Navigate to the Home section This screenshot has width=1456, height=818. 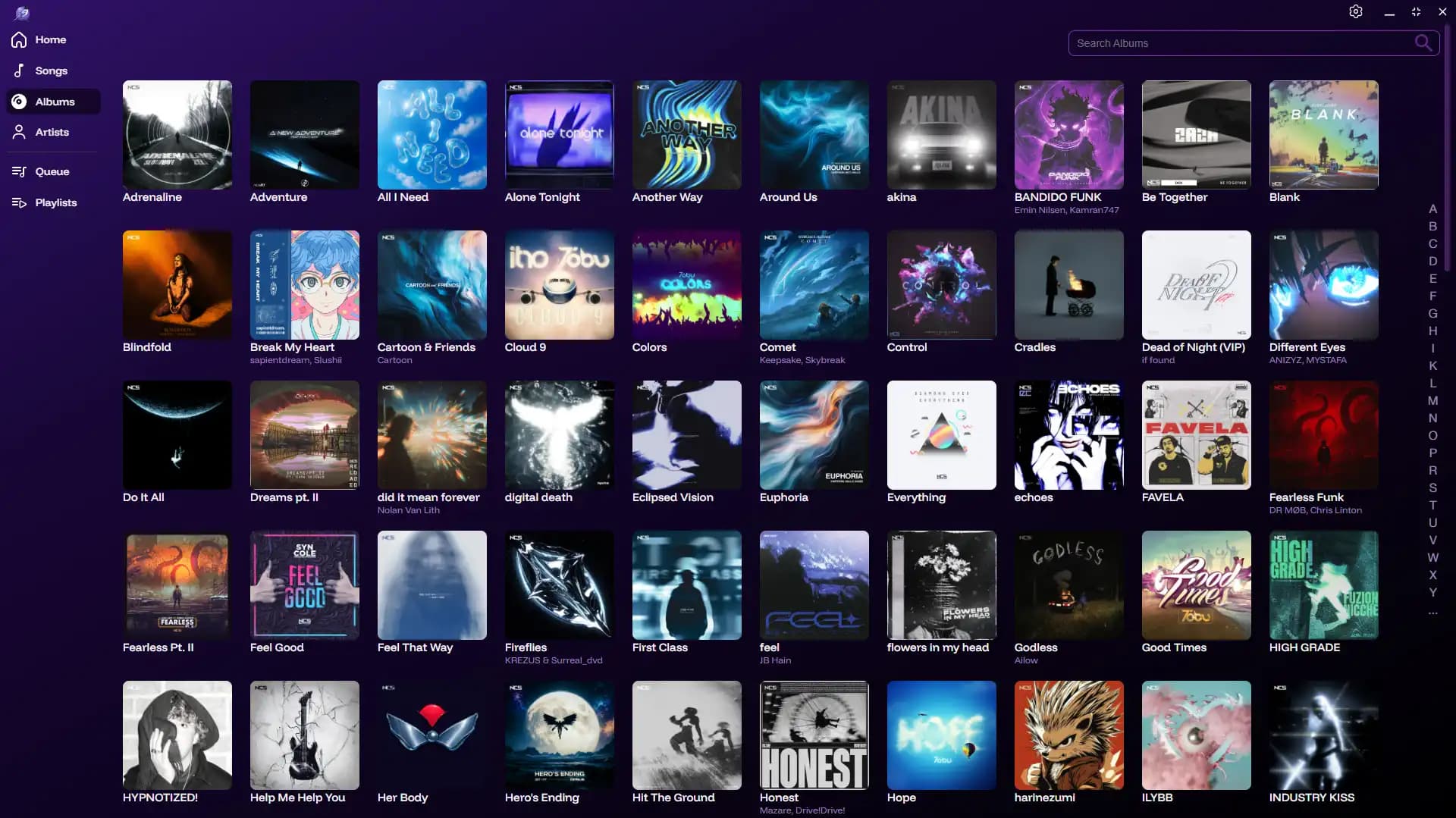[51, 39]
